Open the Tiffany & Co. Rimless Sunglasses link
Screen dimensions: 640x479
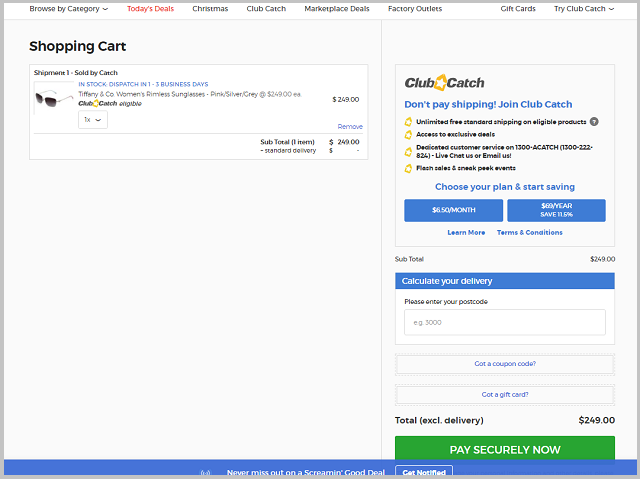click(x=190, y=94)
